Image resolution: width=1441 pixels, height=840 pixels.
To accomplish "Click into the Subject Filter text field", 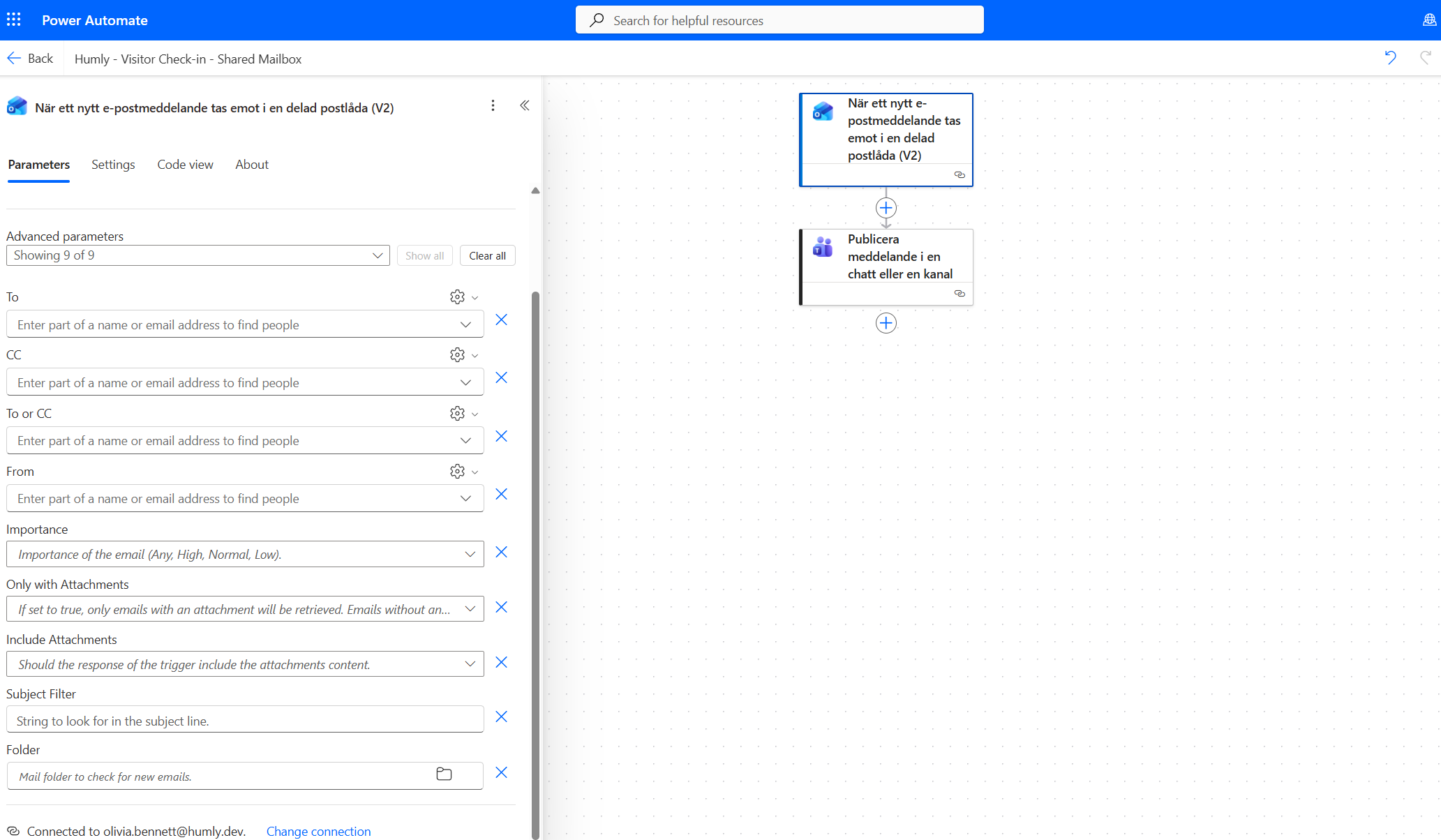I will coord(245,721).
